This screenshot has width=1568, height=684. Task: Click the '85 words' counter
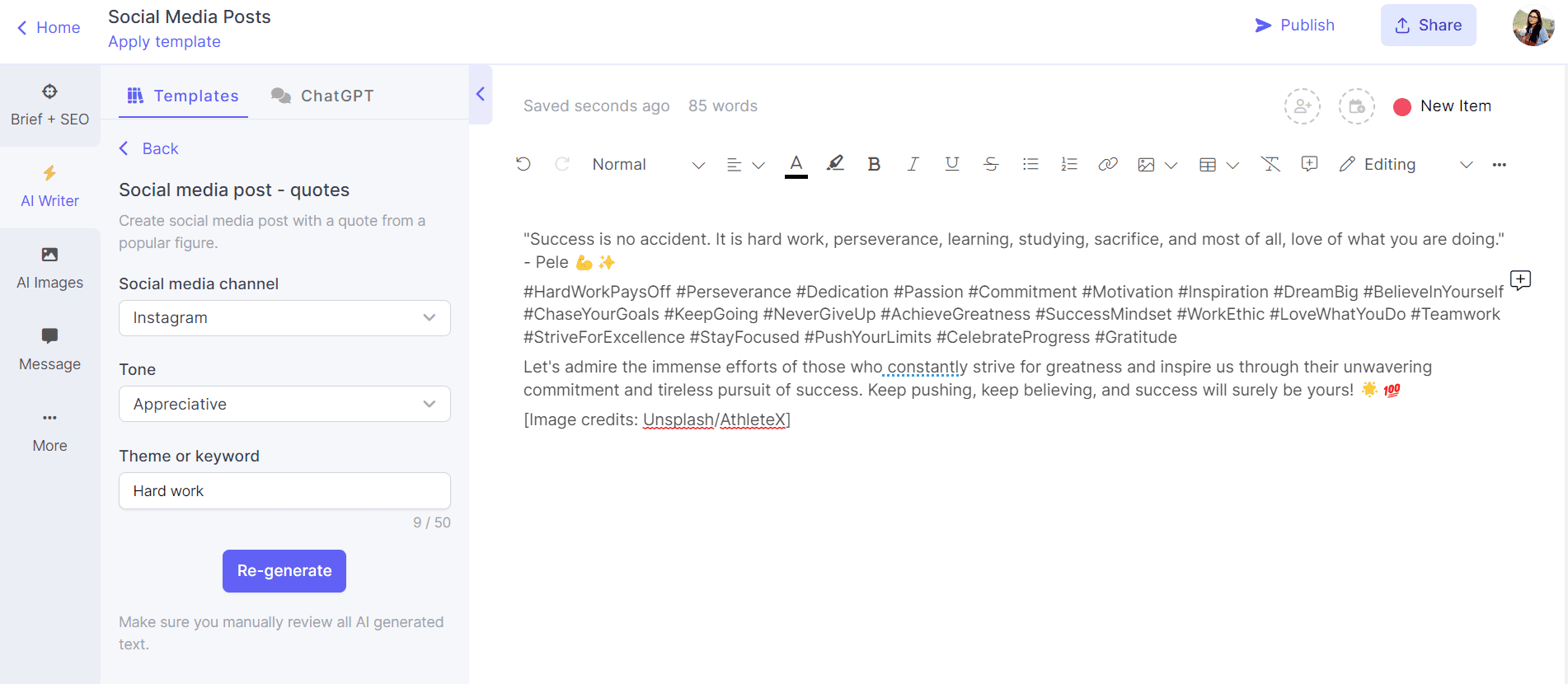point(723,106)
